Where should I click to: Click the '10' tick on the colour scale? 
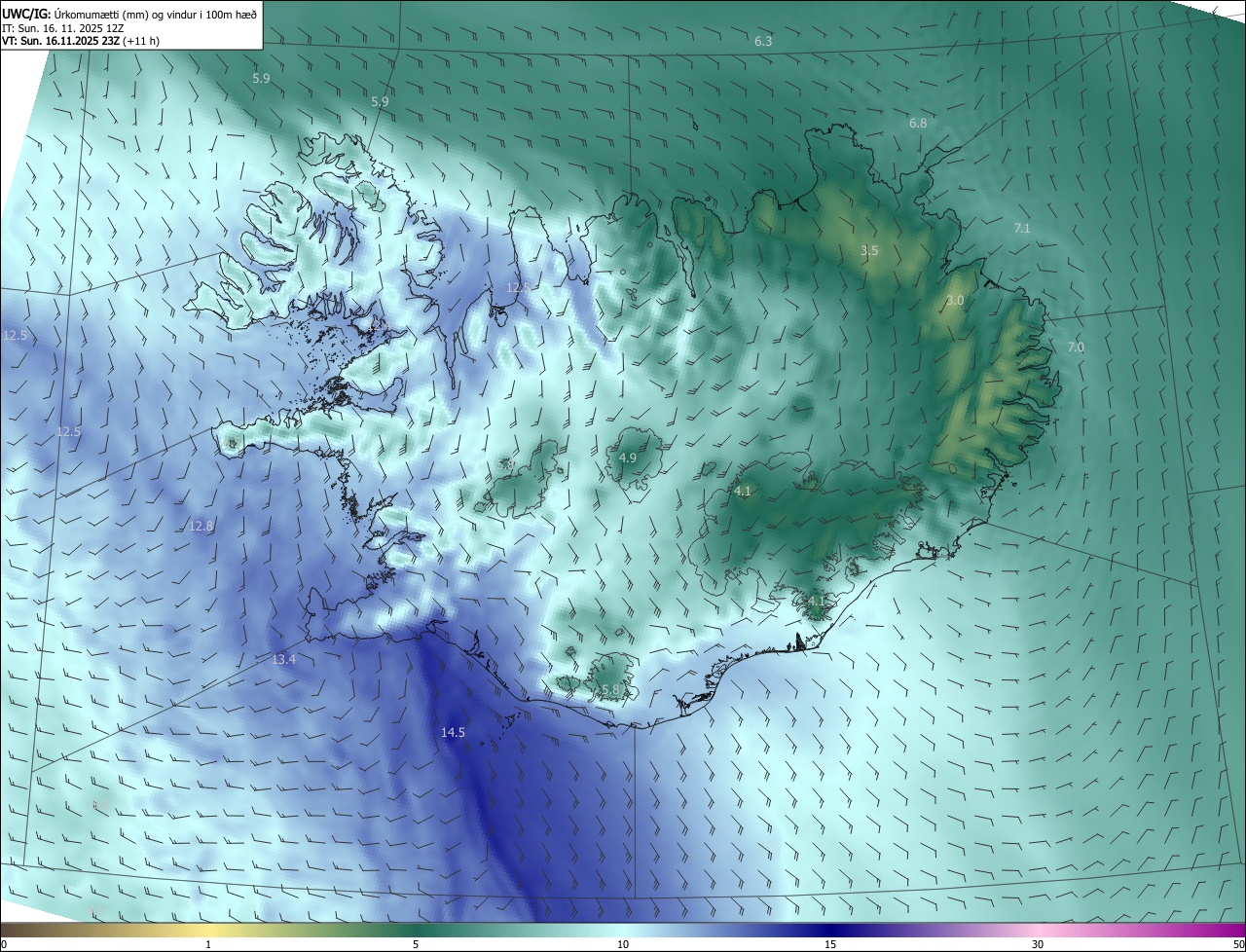(x=623, y=944)
